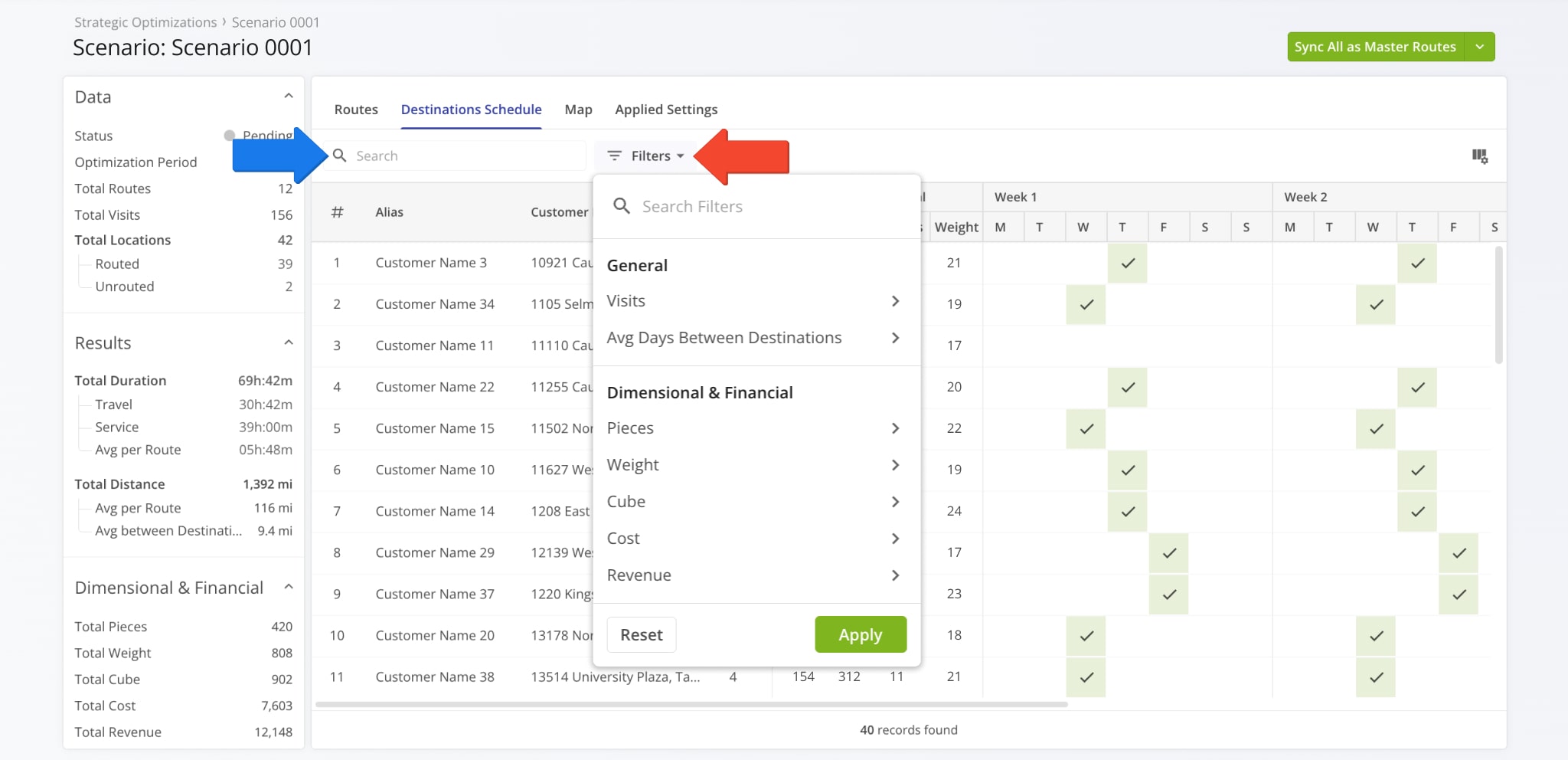Click the horizontal scrollbar under the table

point(691,704)
